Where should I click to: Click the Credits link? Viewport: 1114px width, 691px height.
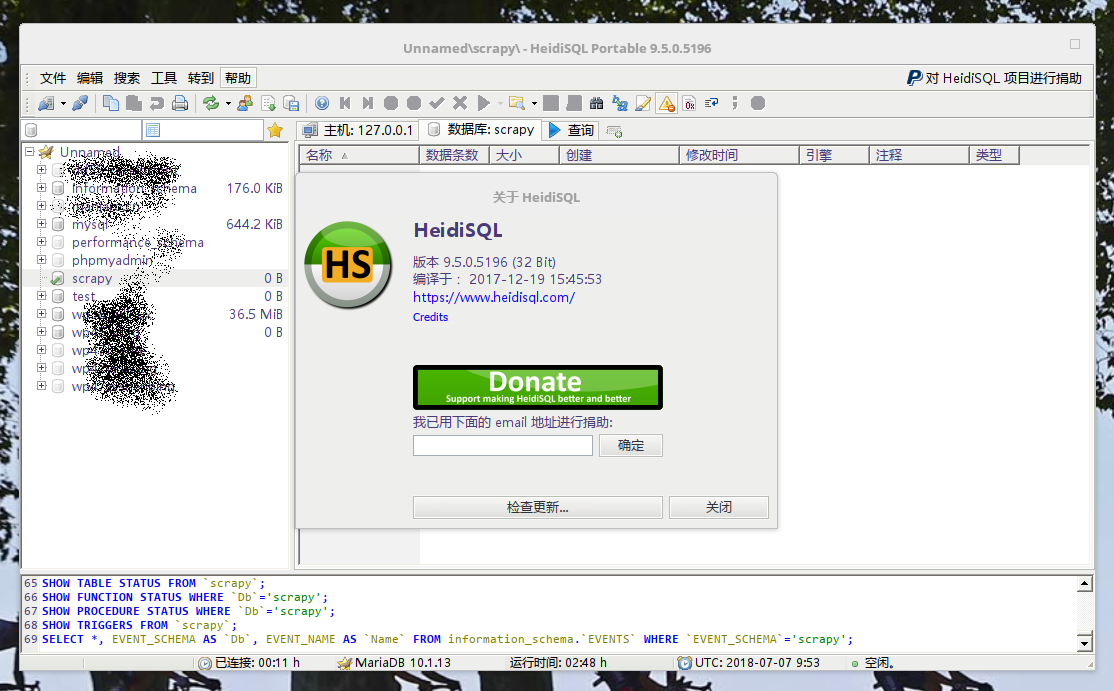click(x=431, y=317)
